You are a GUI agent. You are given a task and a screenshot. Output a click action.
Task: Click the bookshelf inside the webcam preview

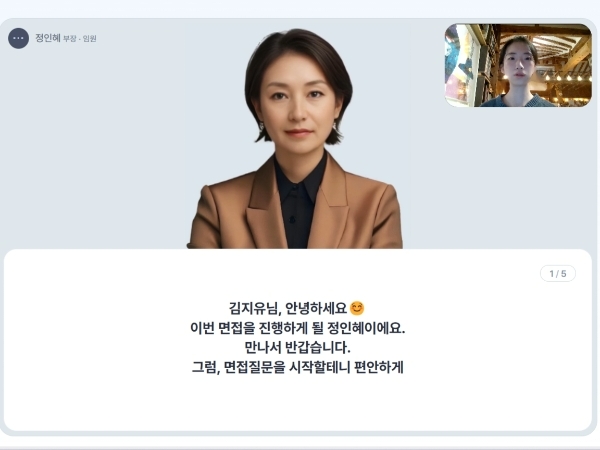tap(486, 65)
